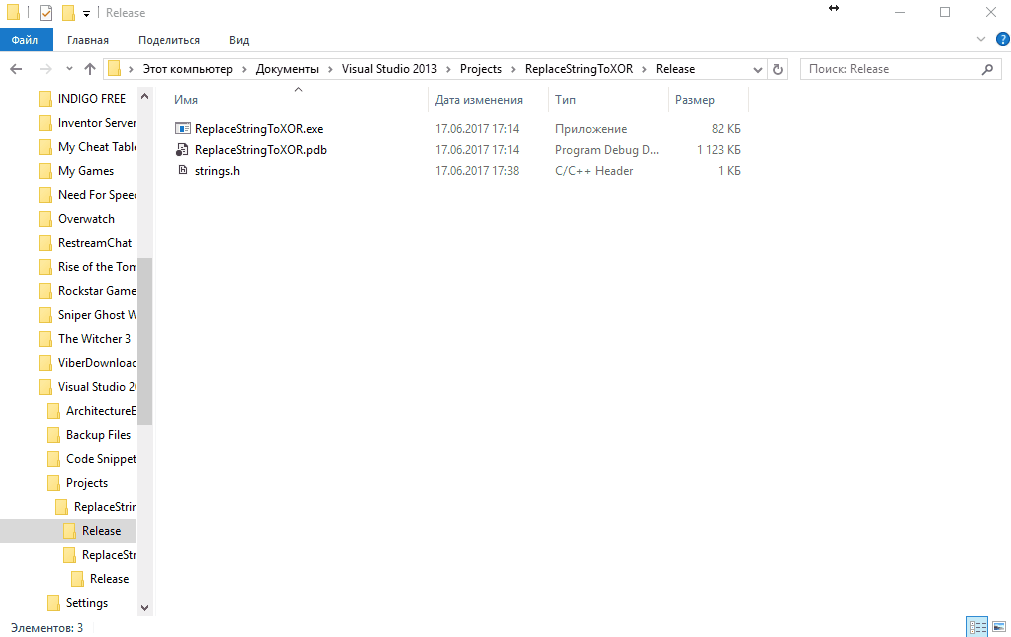Image resolution: width=1011 pixels, height=637 pixels.
Task: Open Customize Quick Access Toolbar dropdown
Action: 87,13
